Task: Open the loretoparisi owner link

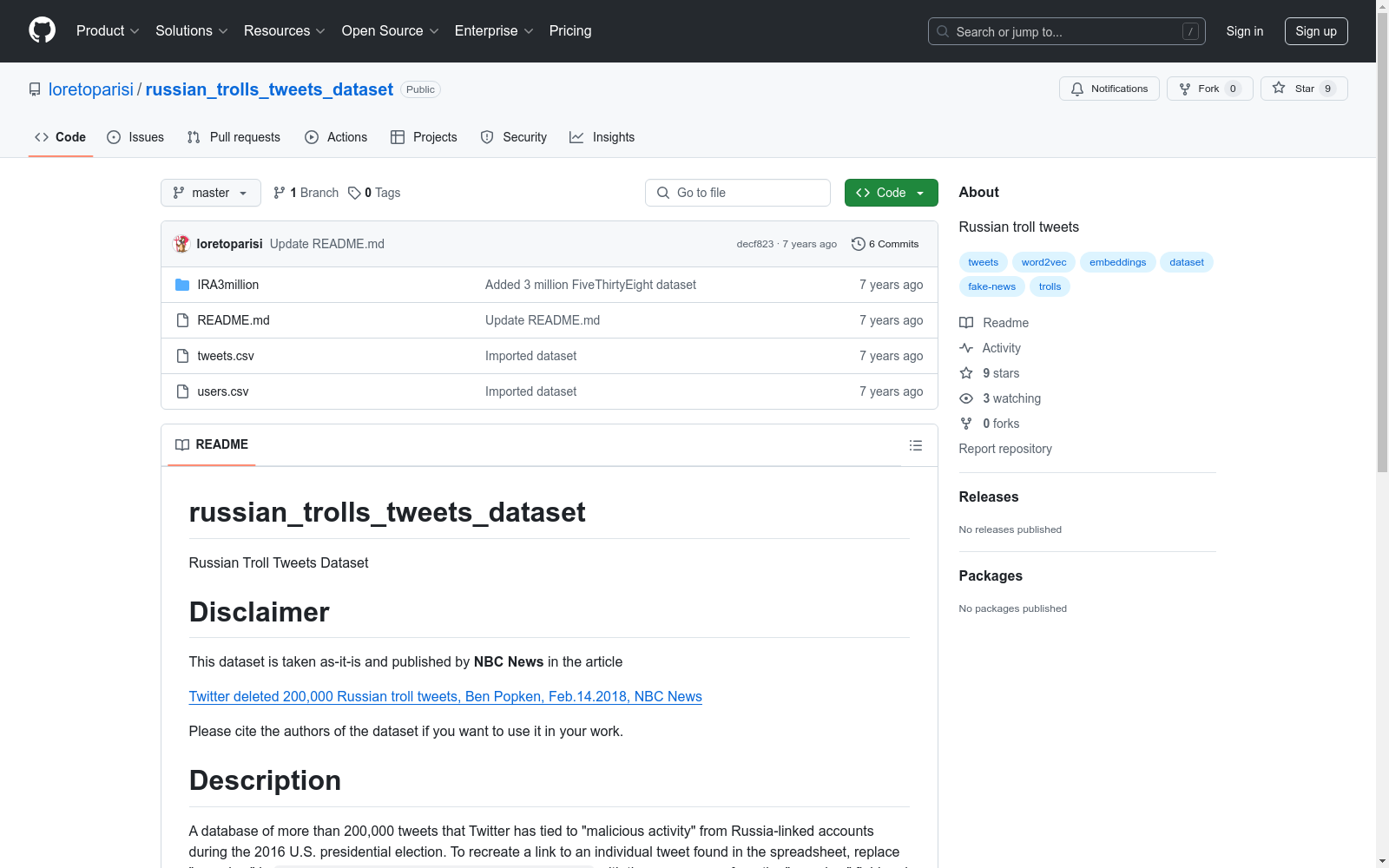Action: pyautogui.click(x=91, y=89)
